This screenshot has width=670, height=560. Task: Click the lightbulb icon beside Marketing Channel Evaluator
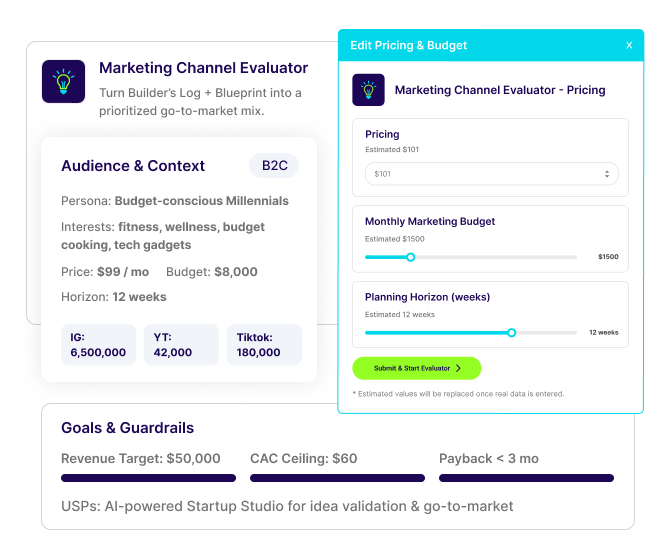point(63,82)
